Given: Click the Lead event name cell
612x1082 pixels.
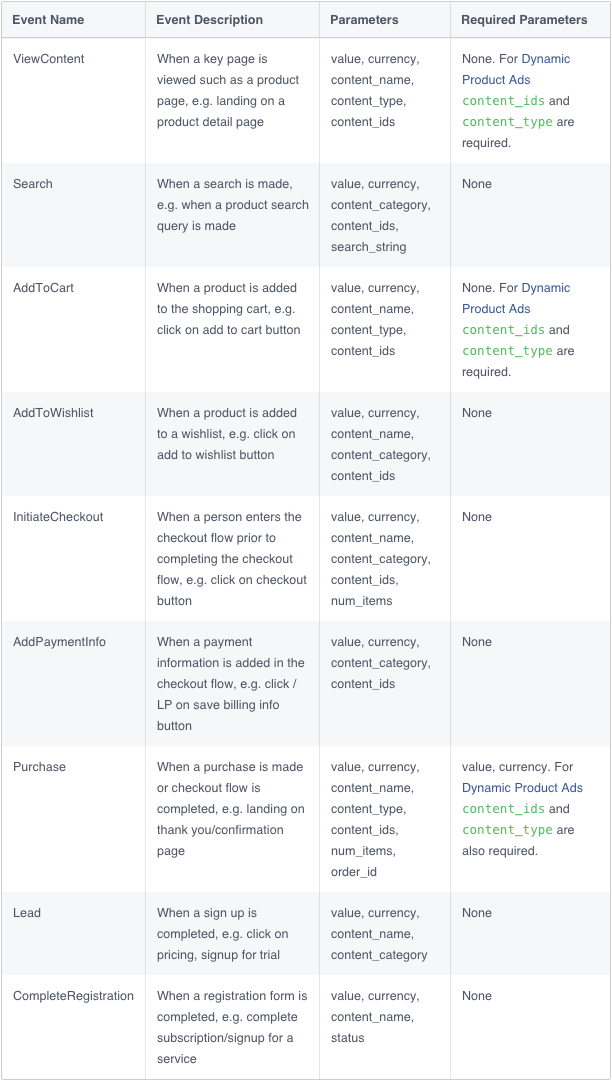Looking at the screenshot, I should 27,913.
